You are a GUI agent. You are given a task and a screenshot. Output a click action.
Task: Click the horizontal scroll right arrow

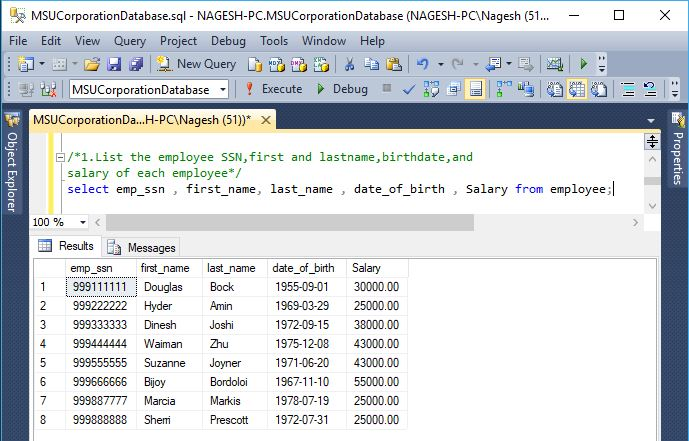(x=635, y=222)
